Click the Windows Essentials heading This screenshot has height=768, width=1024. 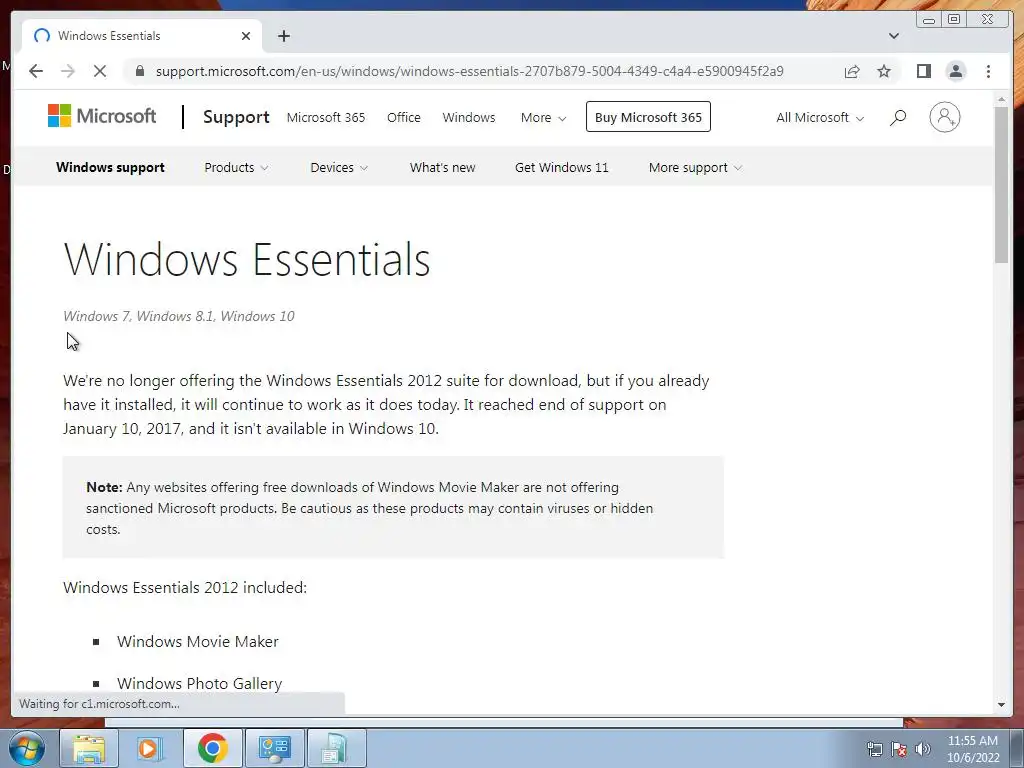point(247,259)
